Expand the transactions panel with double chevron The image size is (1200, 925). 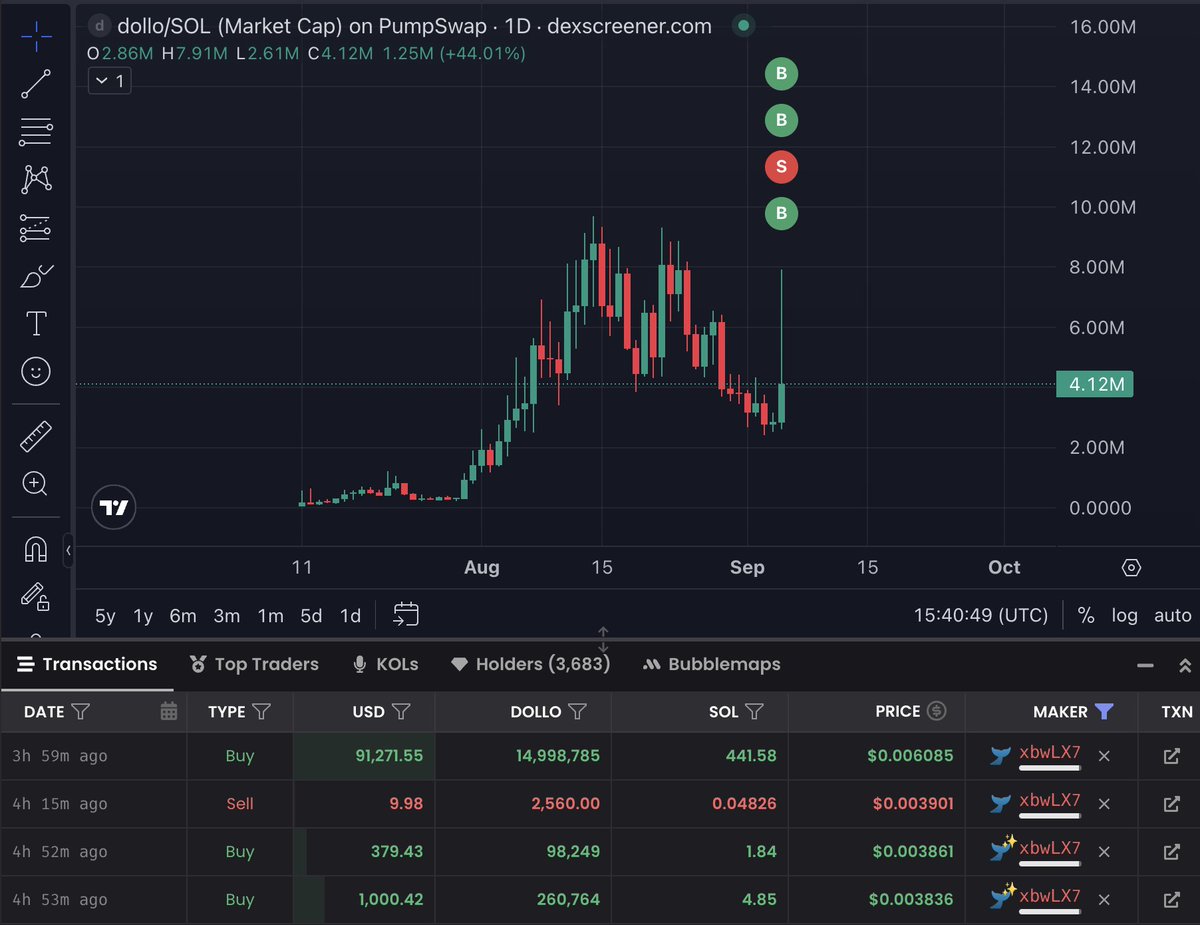pyautogui.click(x=1185, y=664)
